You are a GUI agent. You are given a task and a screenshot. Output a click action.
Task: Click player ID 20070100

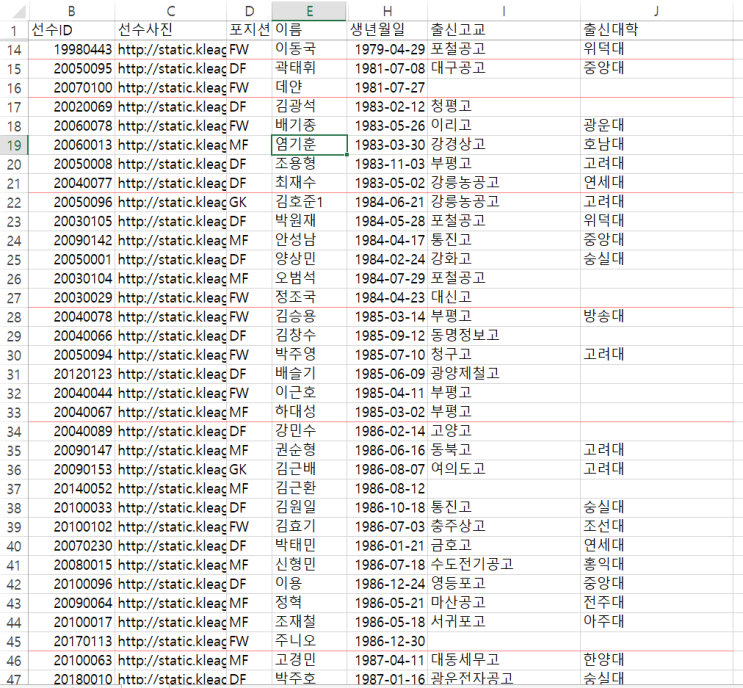pos(72,88)
